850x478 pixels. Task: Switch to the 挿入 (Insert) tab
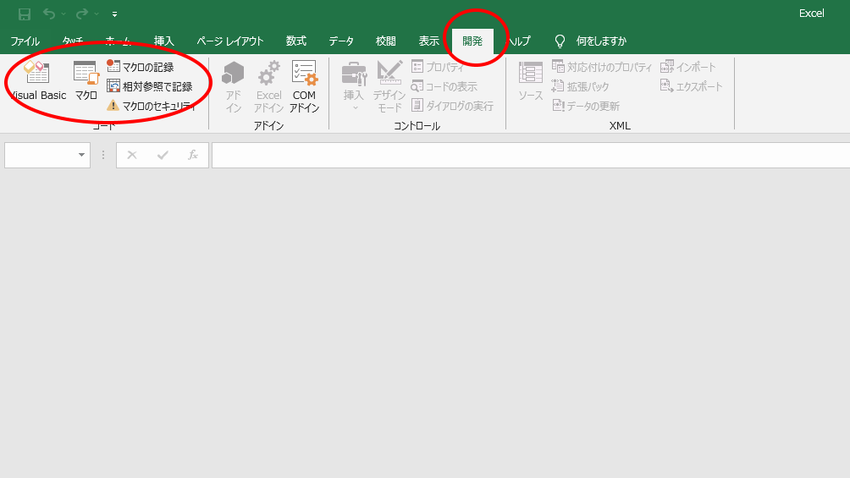coord(164,41)
